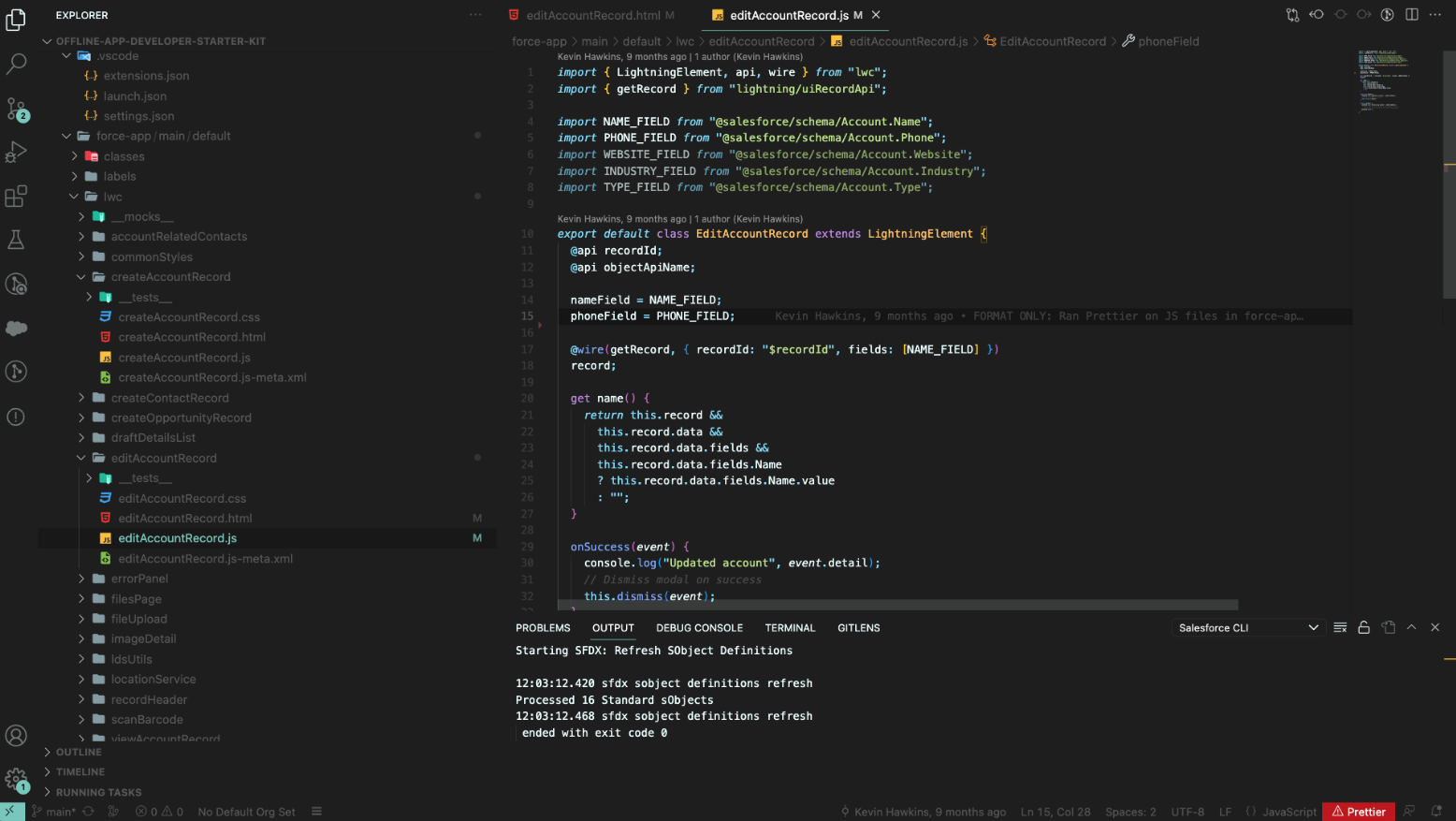
Task: Open notifications bell in status bar
Action: (1435, 812)
